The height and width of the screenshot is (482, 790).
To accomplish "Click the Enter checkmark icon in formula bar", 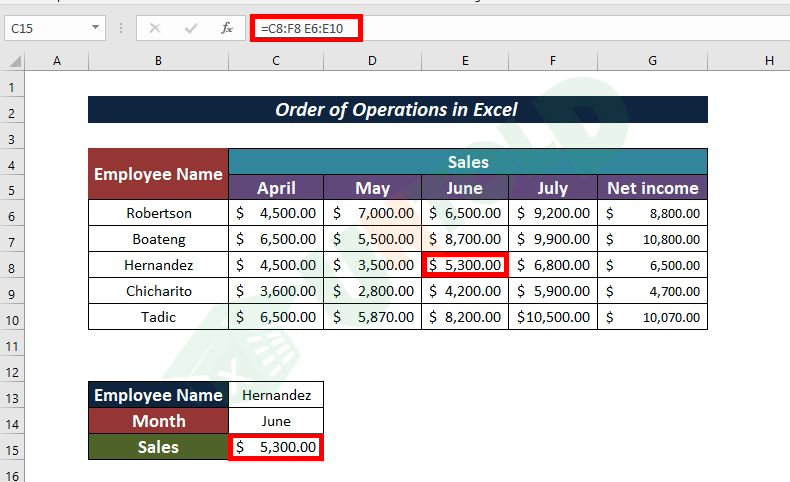I will (x=191, y=29).
